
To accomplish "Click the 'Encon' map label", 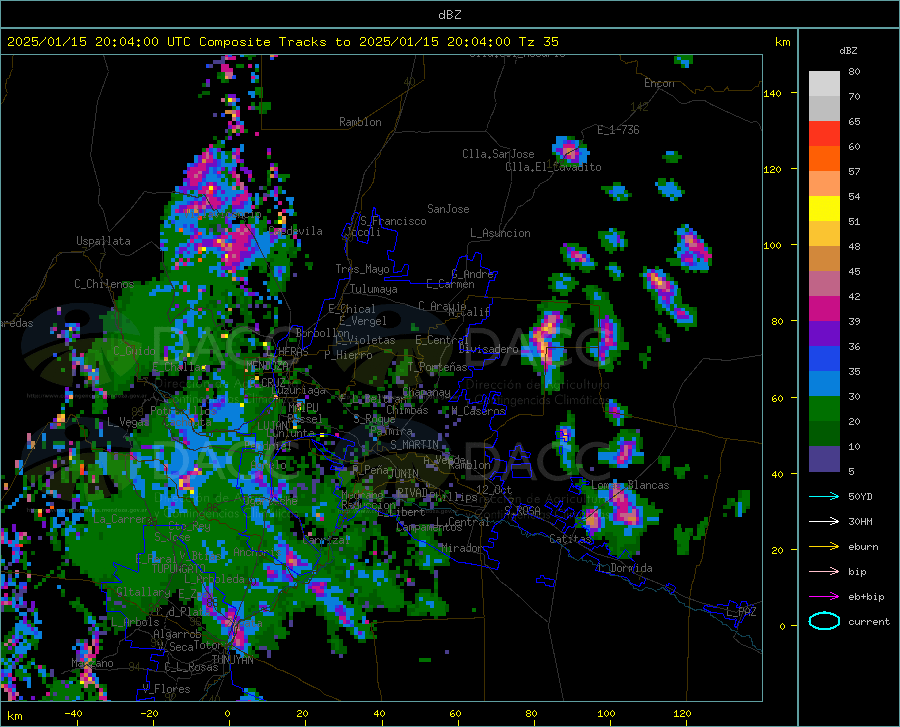I will click(x=659, y=83).
